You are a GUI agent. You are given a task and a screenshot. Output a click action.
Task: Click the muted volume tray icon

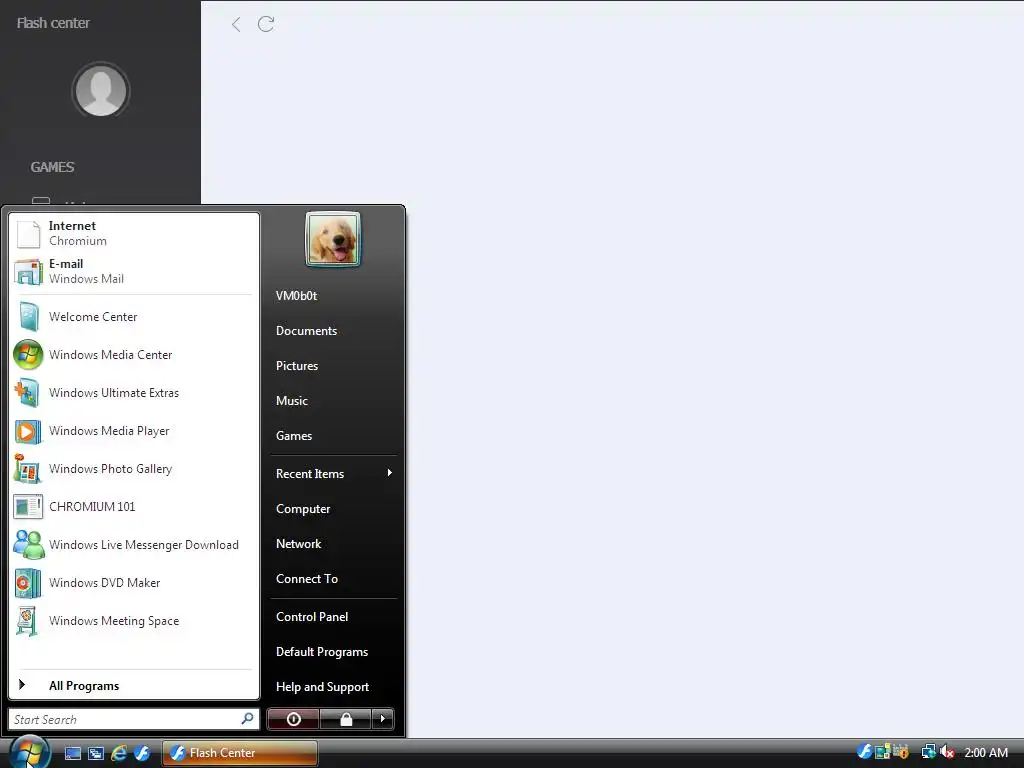pos(947,752)
